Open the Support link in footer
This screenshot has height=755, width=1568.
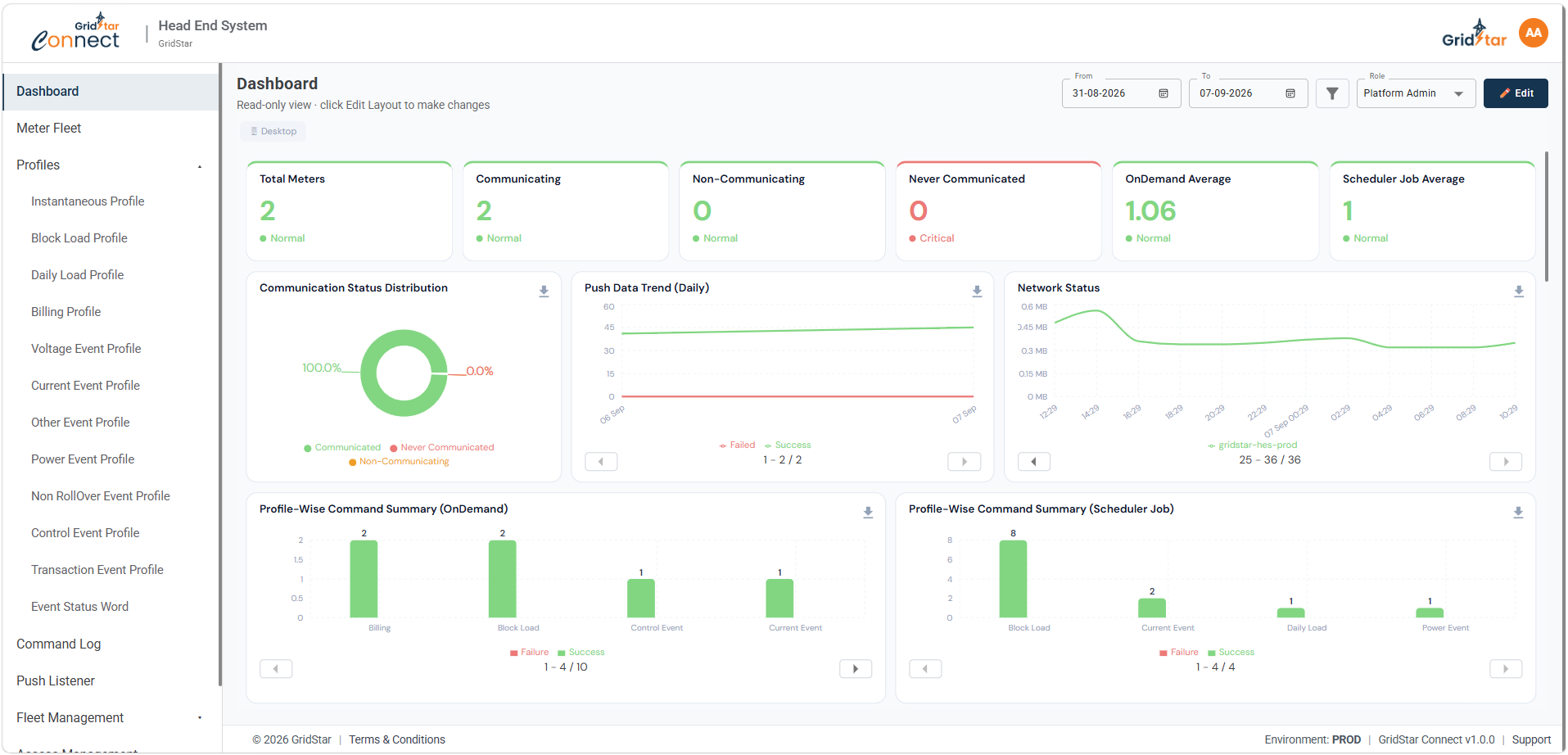(1531, 740)
